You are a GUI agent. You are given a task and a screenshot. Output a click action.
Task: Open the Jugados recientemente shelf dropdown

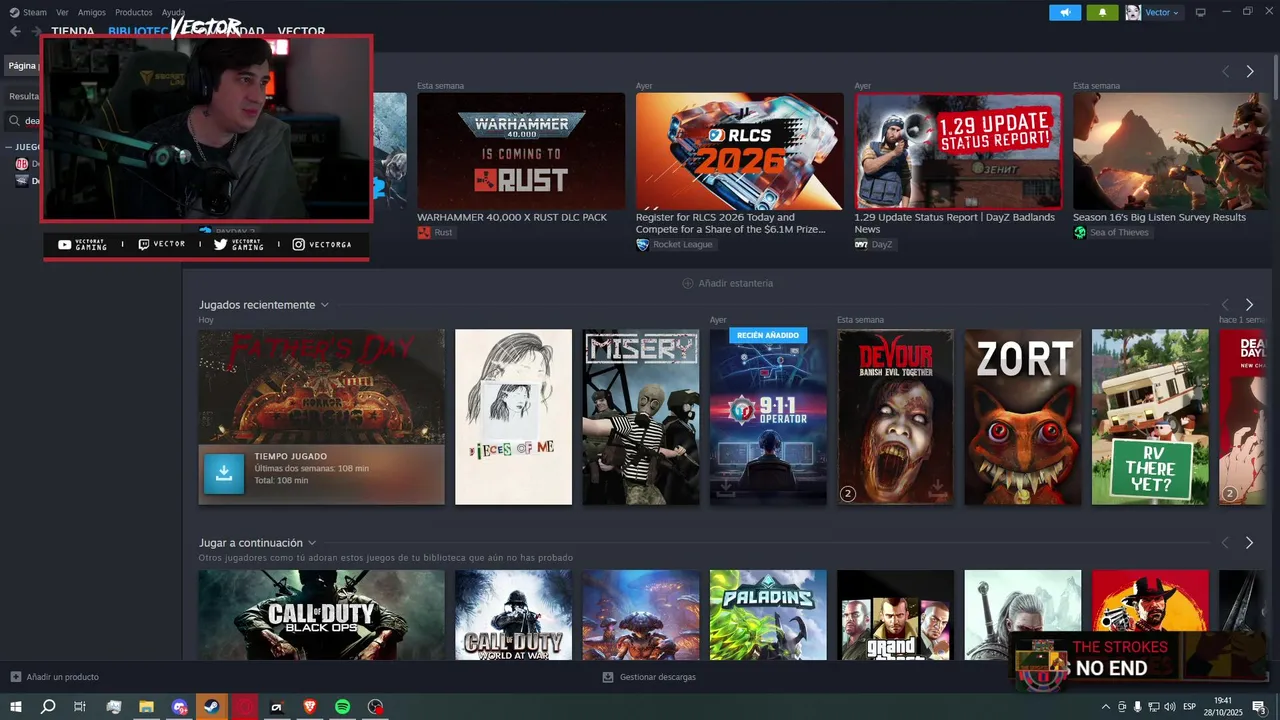(325, 305)
